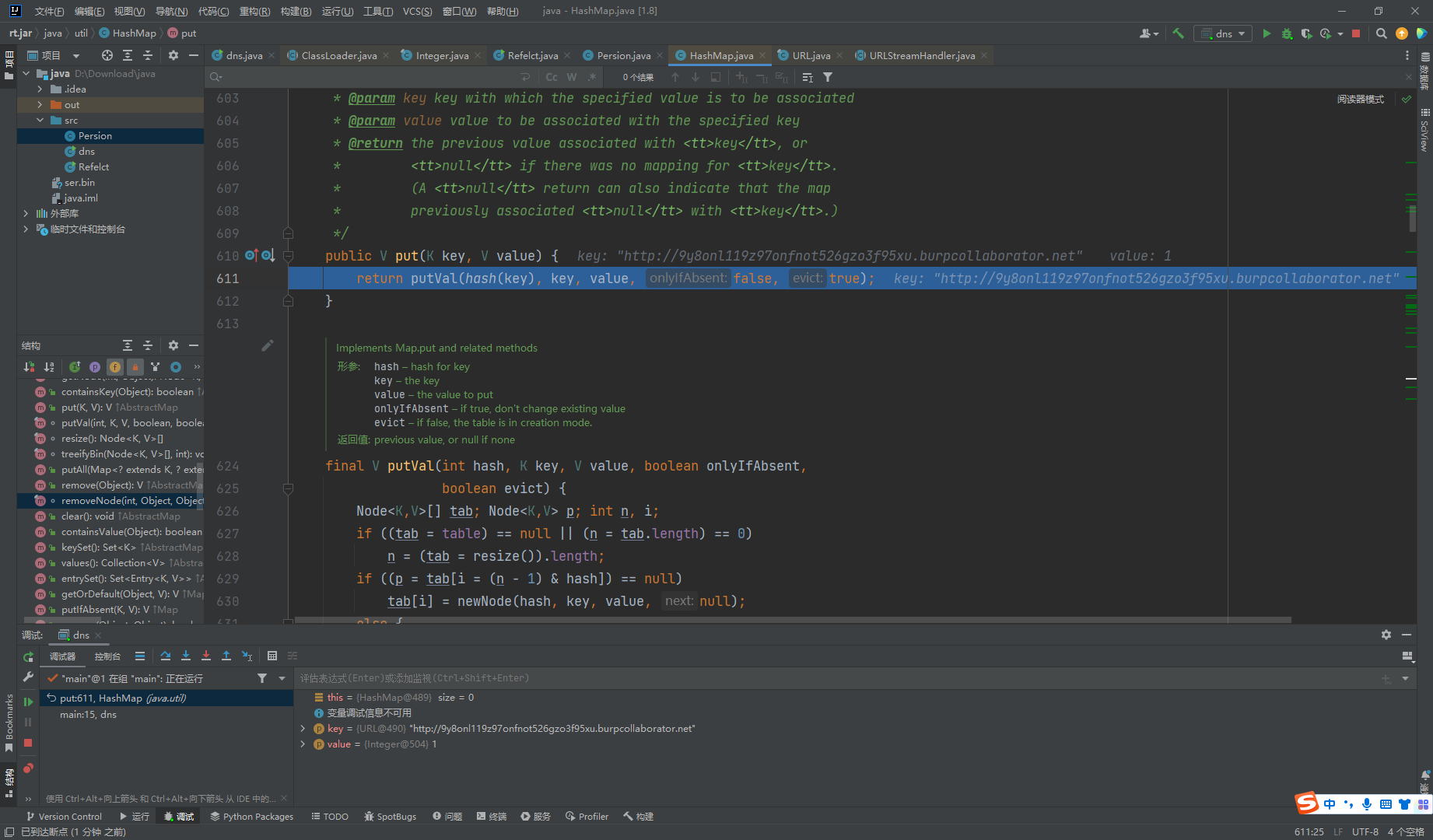This screenshot has height=840, width=1433.
Task: Click the Build project hammer icon
Action: (1178, 33)
